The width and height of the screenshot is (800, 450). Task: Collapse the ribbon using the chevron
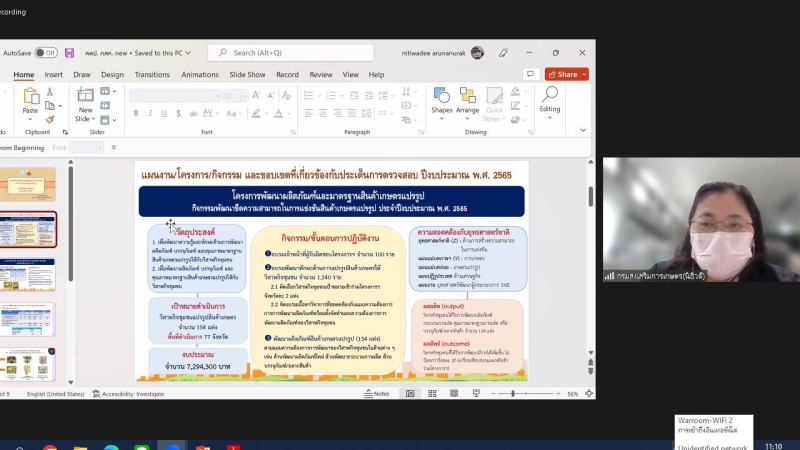tap(583, 130)
